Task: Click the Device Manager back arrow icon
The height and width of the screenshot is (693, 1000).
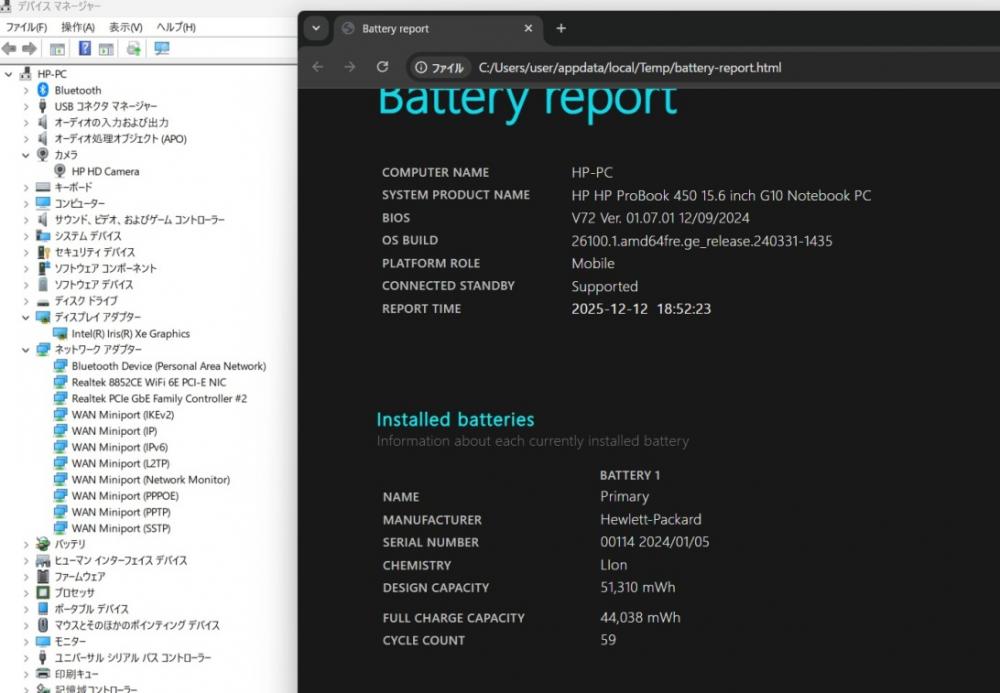Action: 9,48
